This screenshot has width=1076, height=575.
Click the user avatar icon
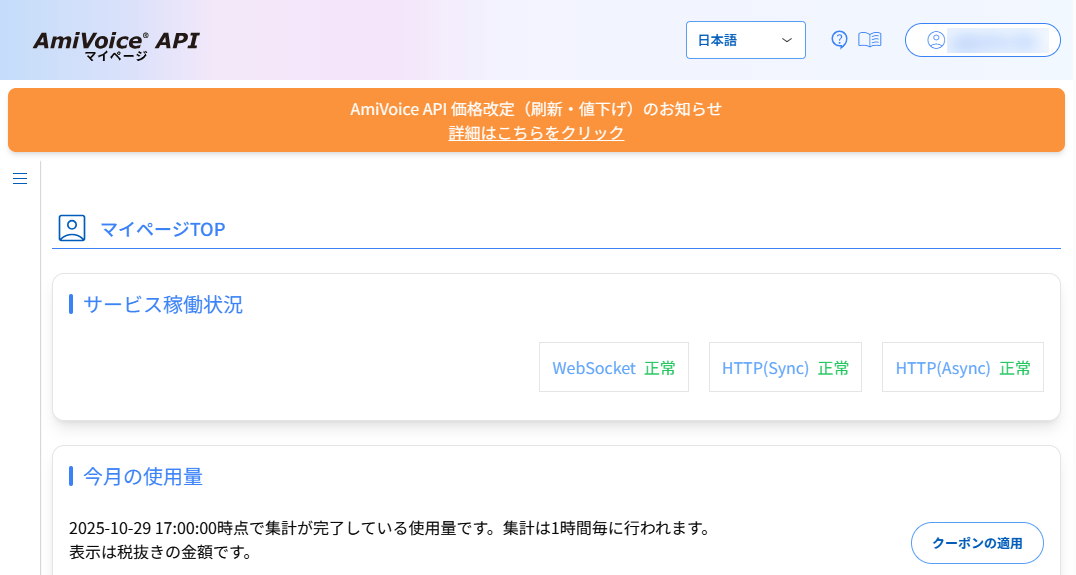click(936, 40)
